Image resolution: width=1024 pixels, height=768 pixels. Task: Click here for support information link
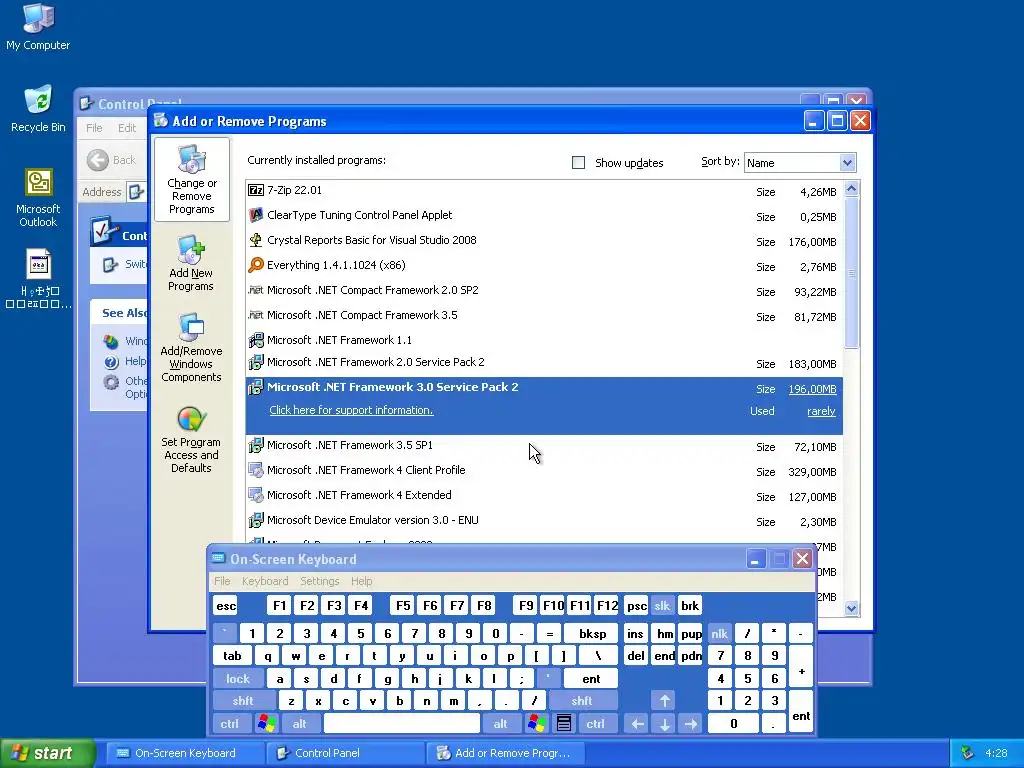tap(351, 410)
